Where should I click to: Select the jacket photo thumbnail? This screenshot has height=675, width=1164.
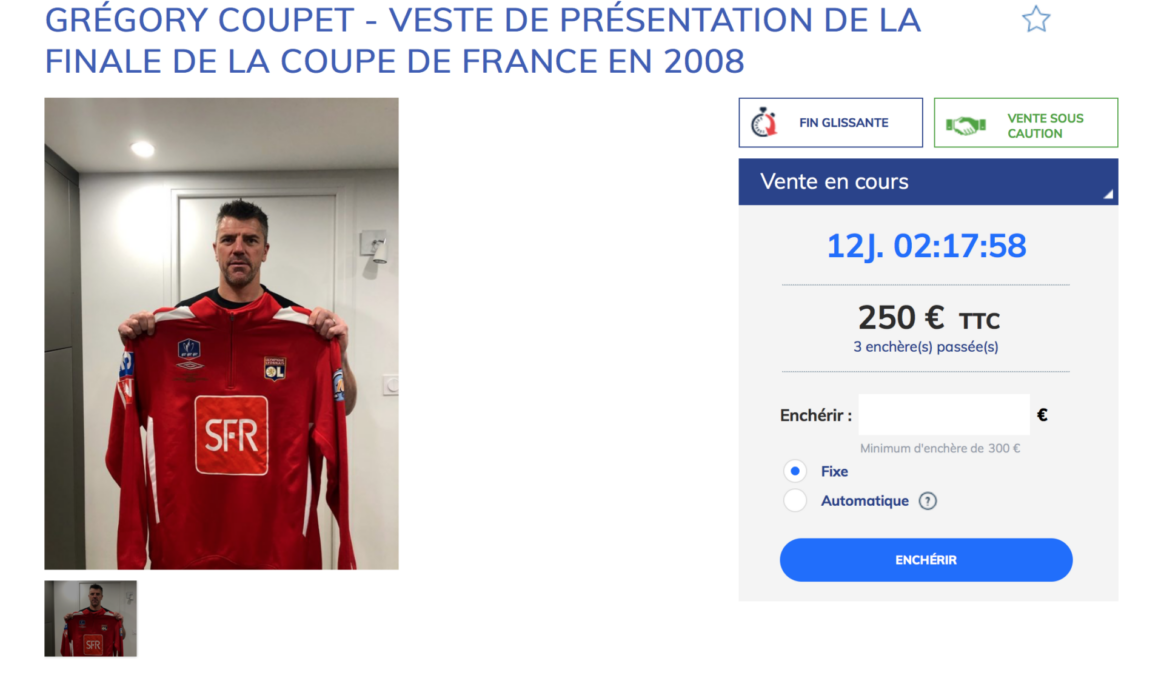tap(91, 619)
